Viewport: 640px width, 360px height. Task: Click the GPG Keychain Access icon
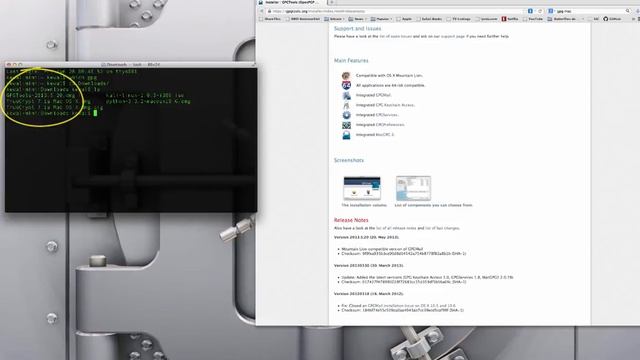[346, 105]
